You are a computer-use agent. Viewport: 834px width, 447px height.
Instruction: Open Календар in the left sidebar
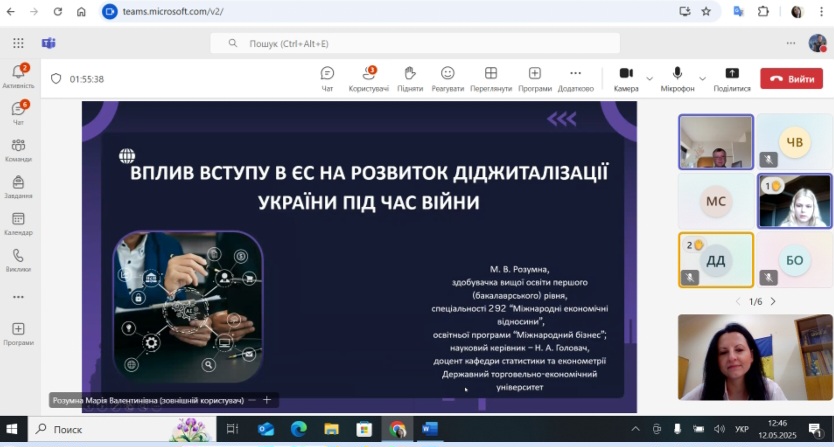coord(18,223)
